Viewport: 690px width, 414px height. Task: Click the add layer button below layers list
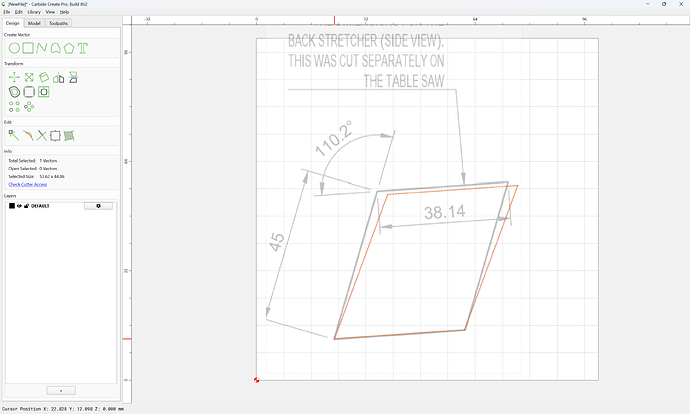(61, 391)
